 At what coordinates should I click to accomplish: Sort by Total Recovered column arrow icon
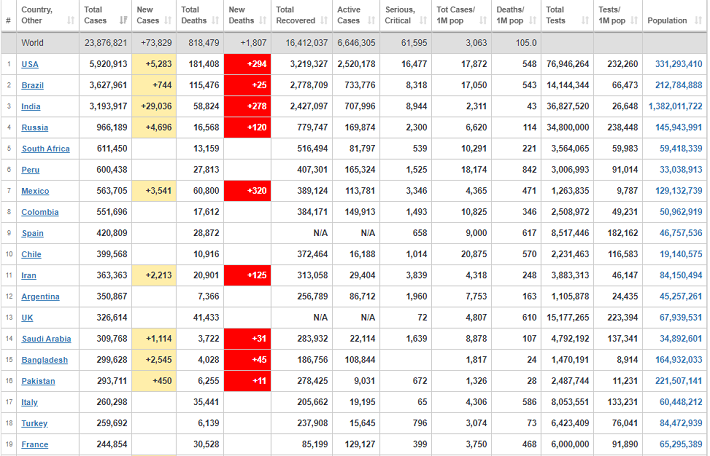coord(324,20)
